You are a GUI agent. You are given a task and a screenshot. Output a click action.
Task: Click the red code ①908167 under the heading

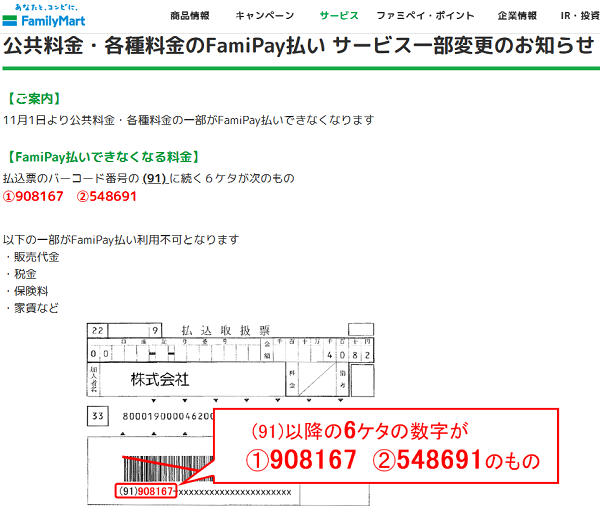tap(33, 196)
